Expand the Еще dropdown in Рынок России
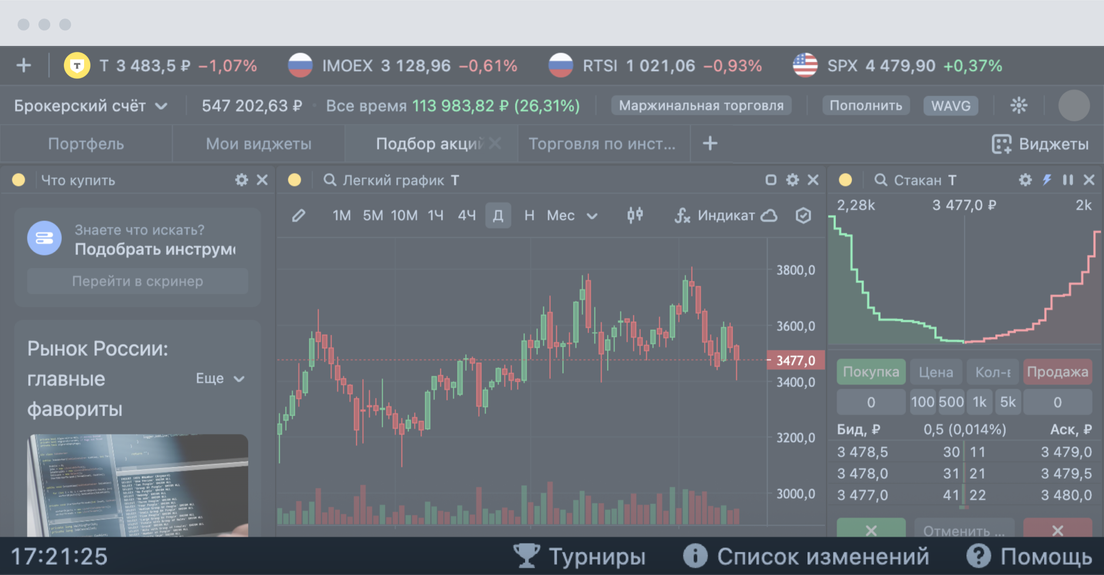1104x575 pixels. point(220,379)
